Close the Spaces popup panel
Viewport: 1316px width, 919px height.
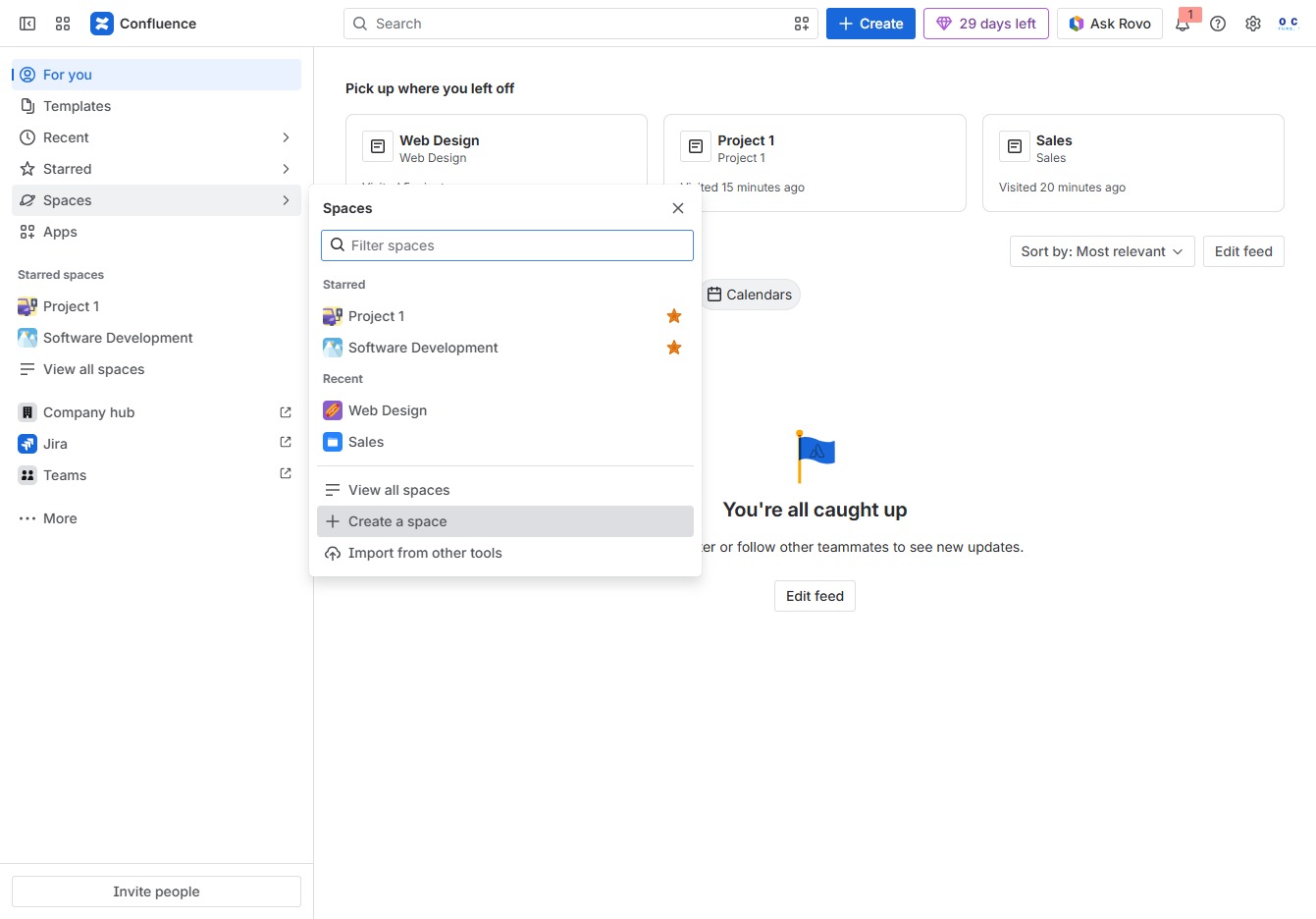coord(678,208)
